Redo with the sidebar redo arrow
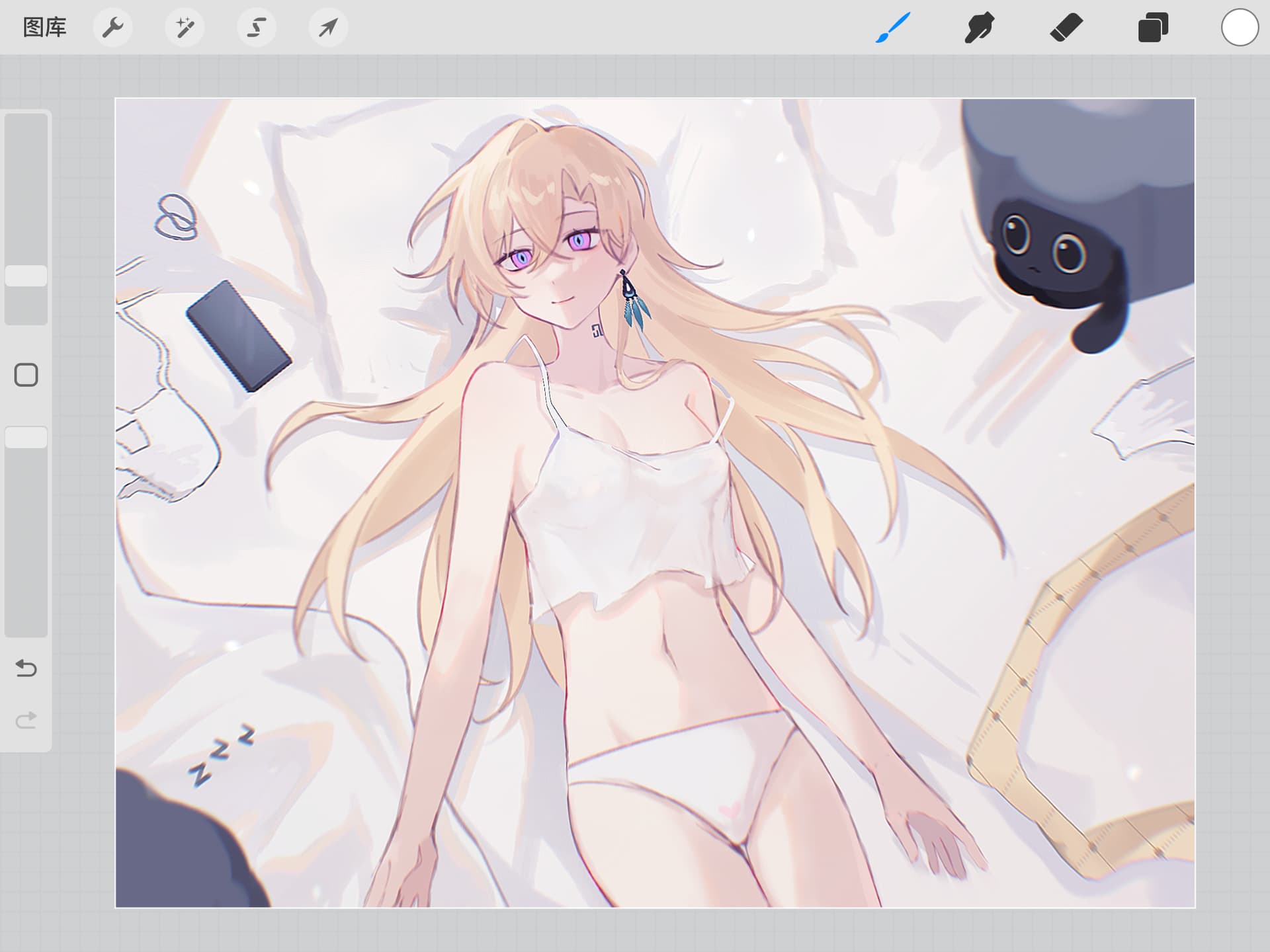 coord(26,719)
